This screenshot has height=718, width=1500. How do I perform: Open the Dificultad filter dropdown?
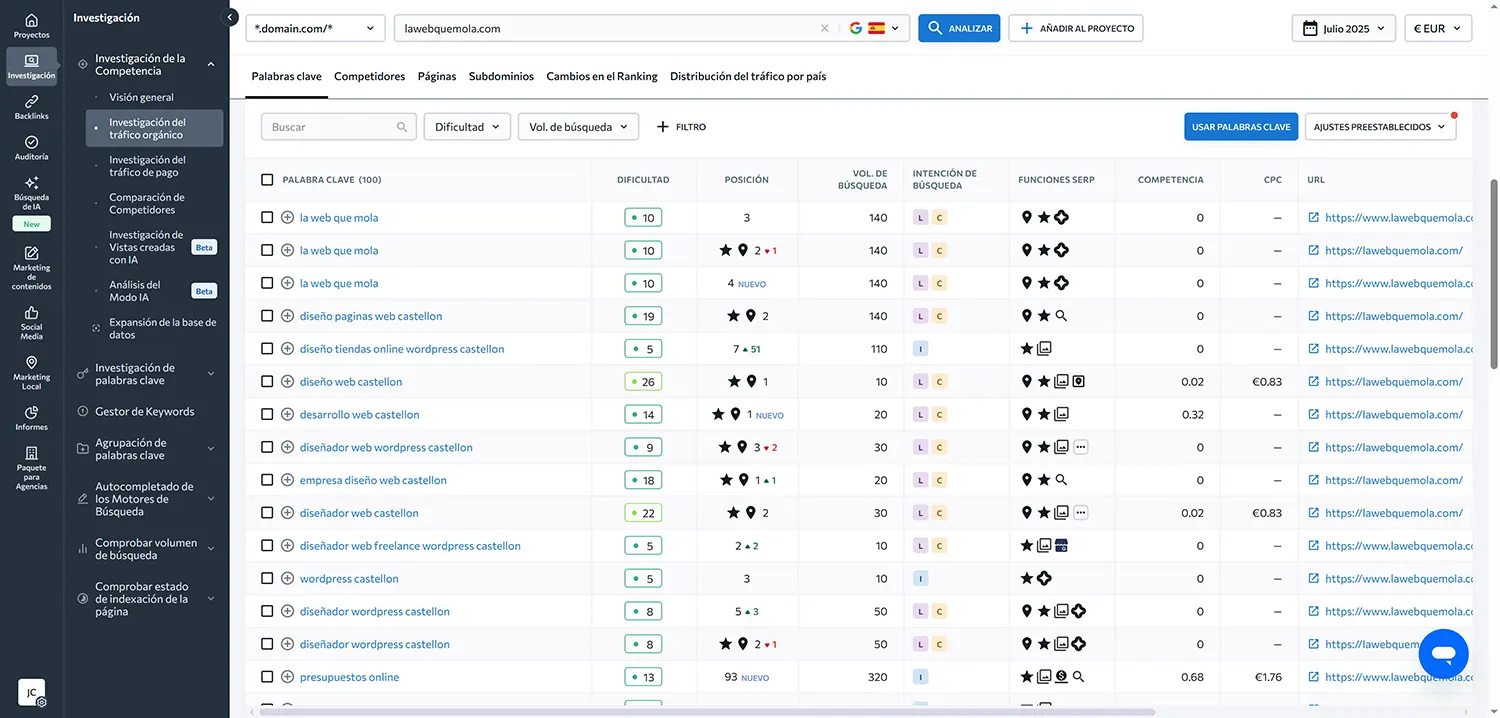(467, 127)
